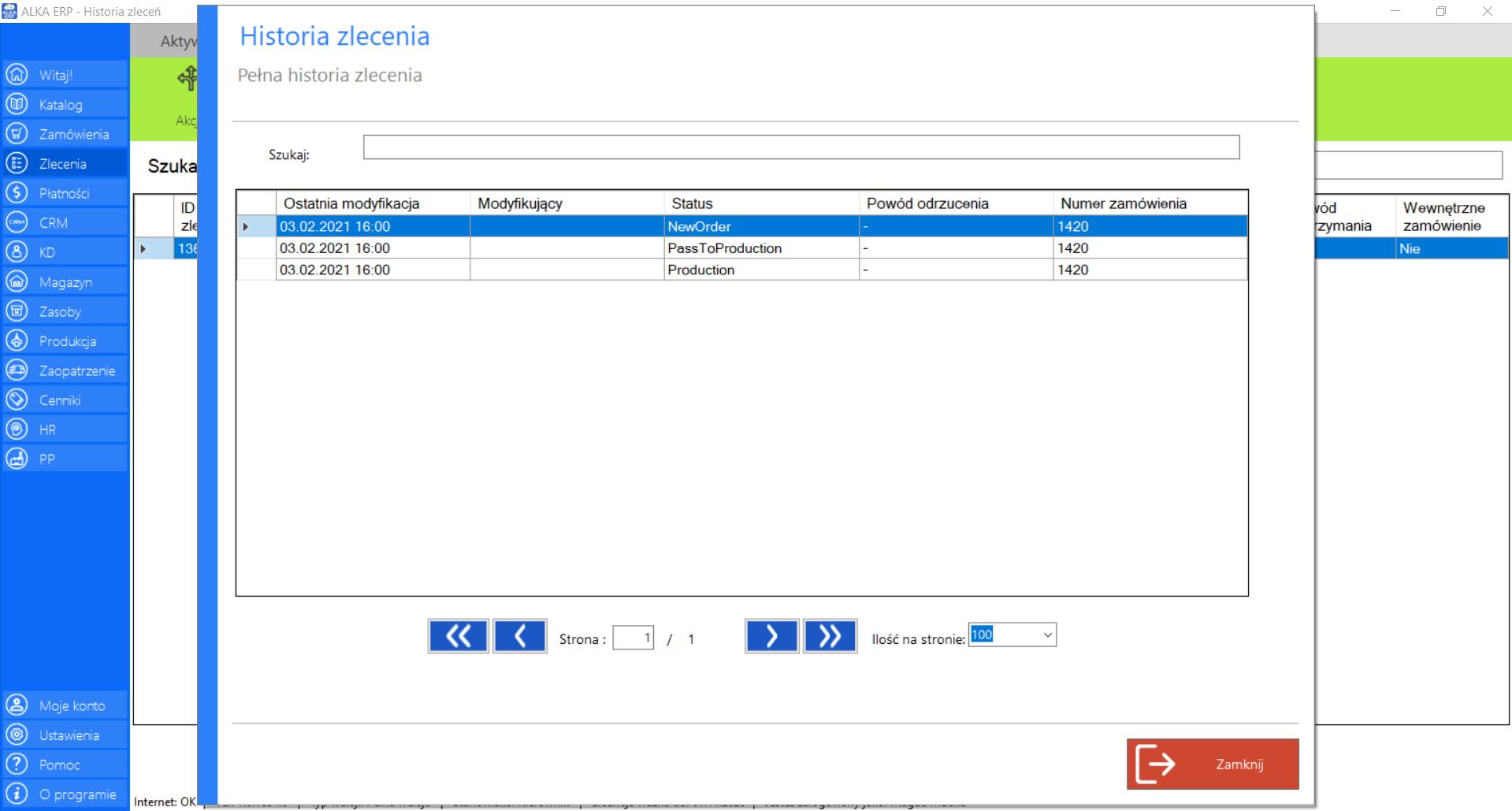Go to the next page

click(771, 636)
